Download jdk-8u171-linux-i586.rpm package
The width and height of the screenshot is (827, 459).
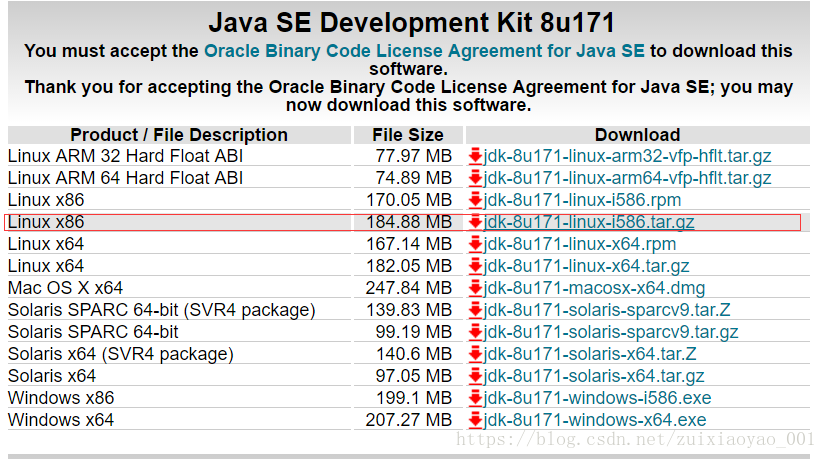point(582,200)
